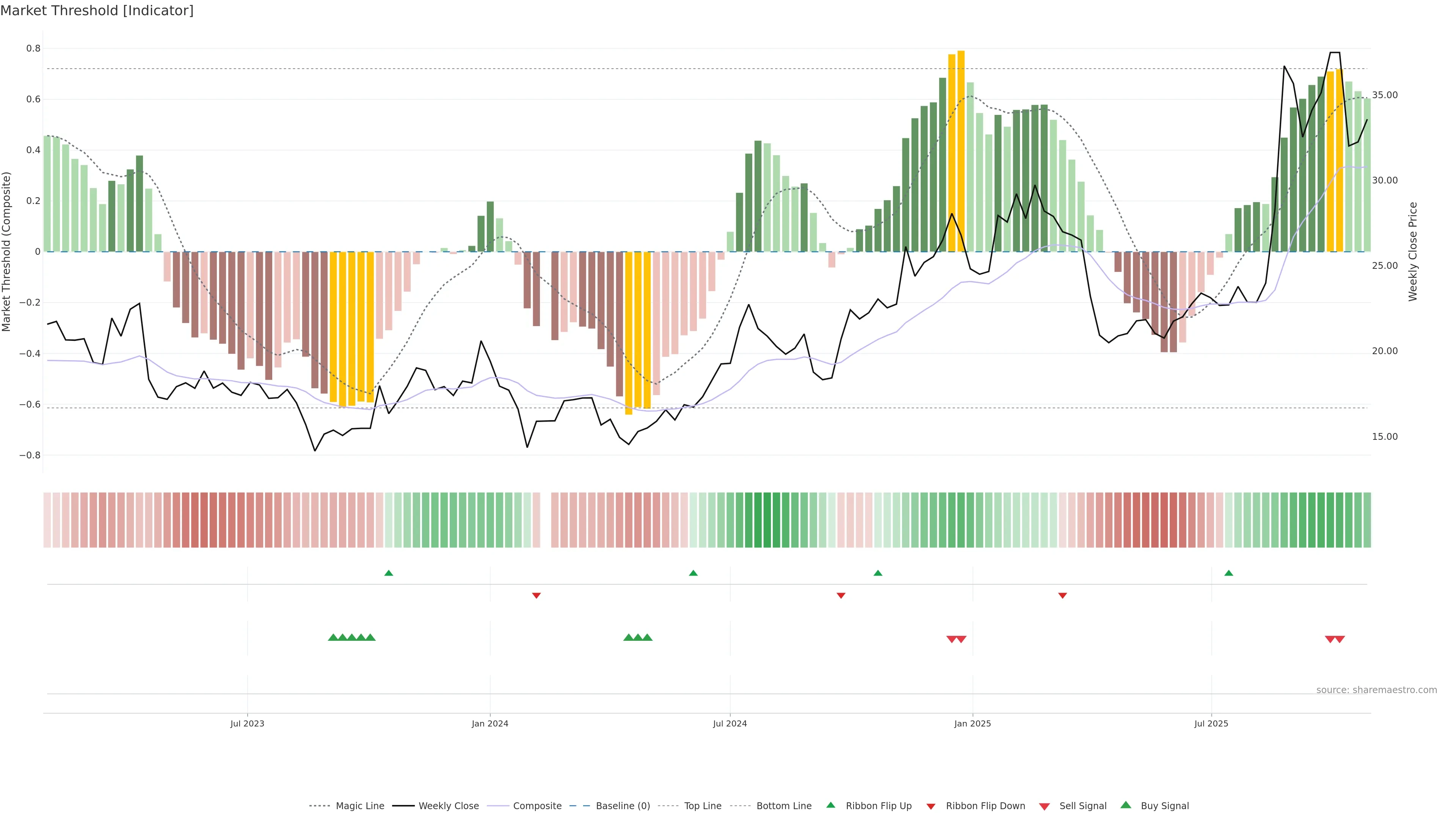Screen dimensions: 1456x819
Task: Click the Buy Signal legend marker icon
Action: pos(1126,805)
